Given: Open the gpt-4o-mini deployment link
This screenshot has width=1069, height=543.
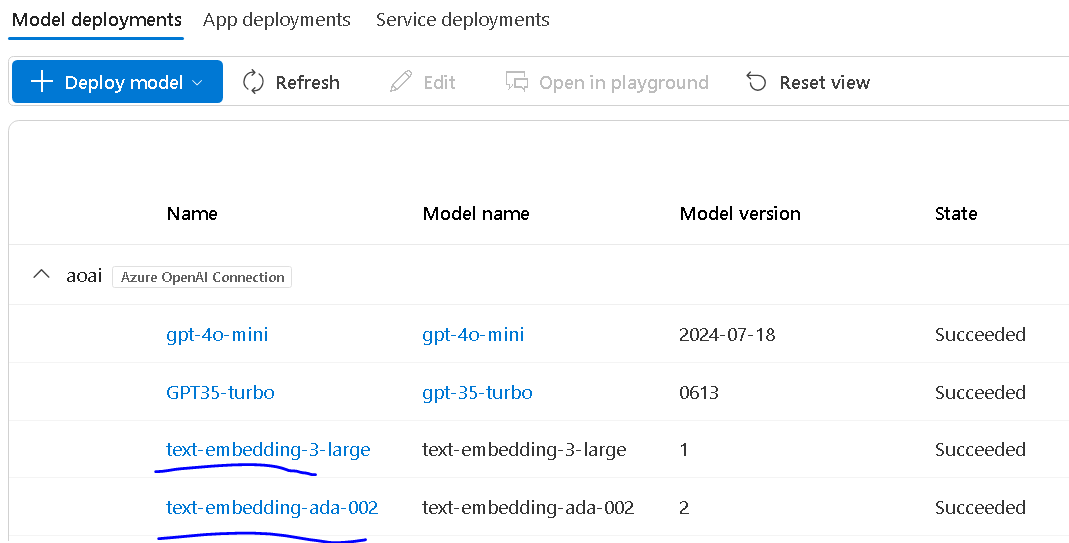Looking at the screenshot, I should (x=217, y=335).
